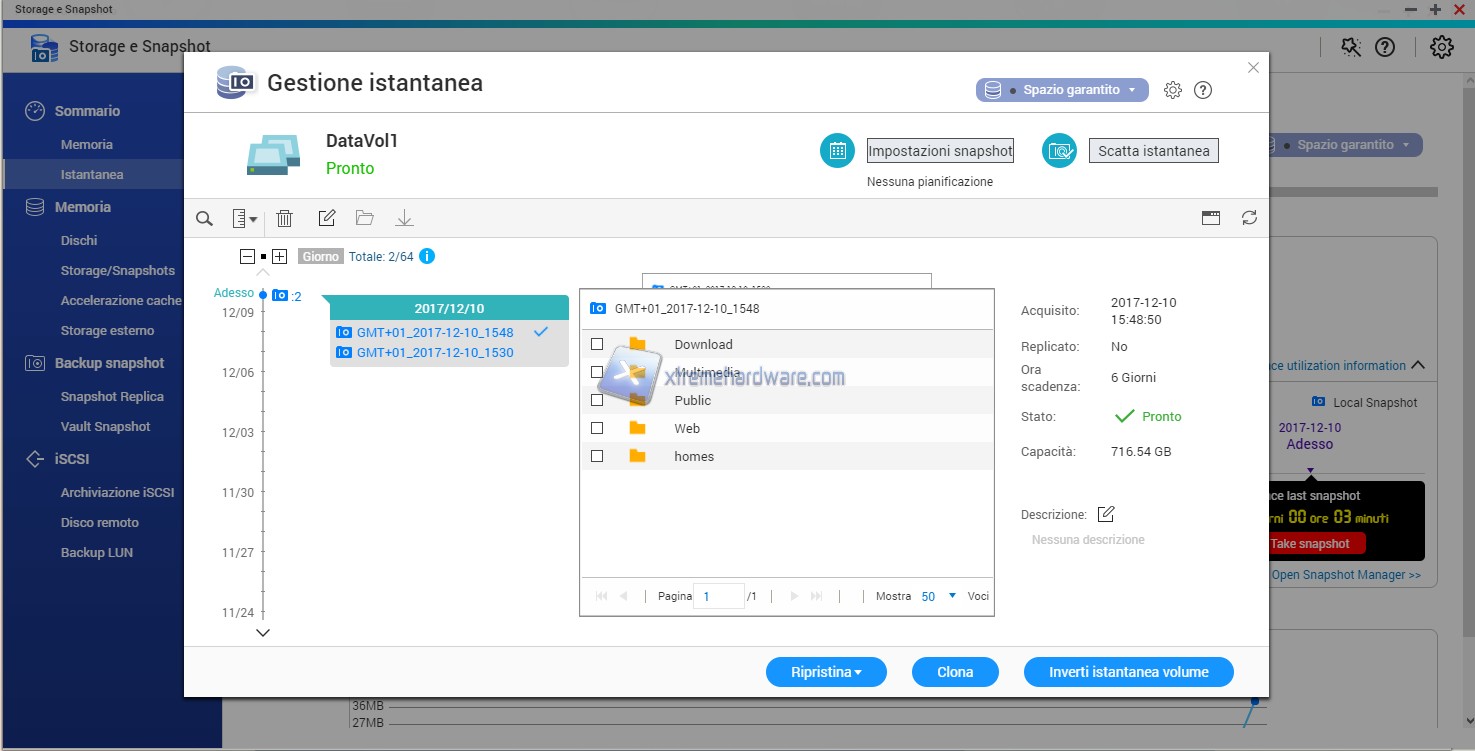Edit description with the pencil icon
This screenshot has height=751, width=1475.
tap(1105, 514)
